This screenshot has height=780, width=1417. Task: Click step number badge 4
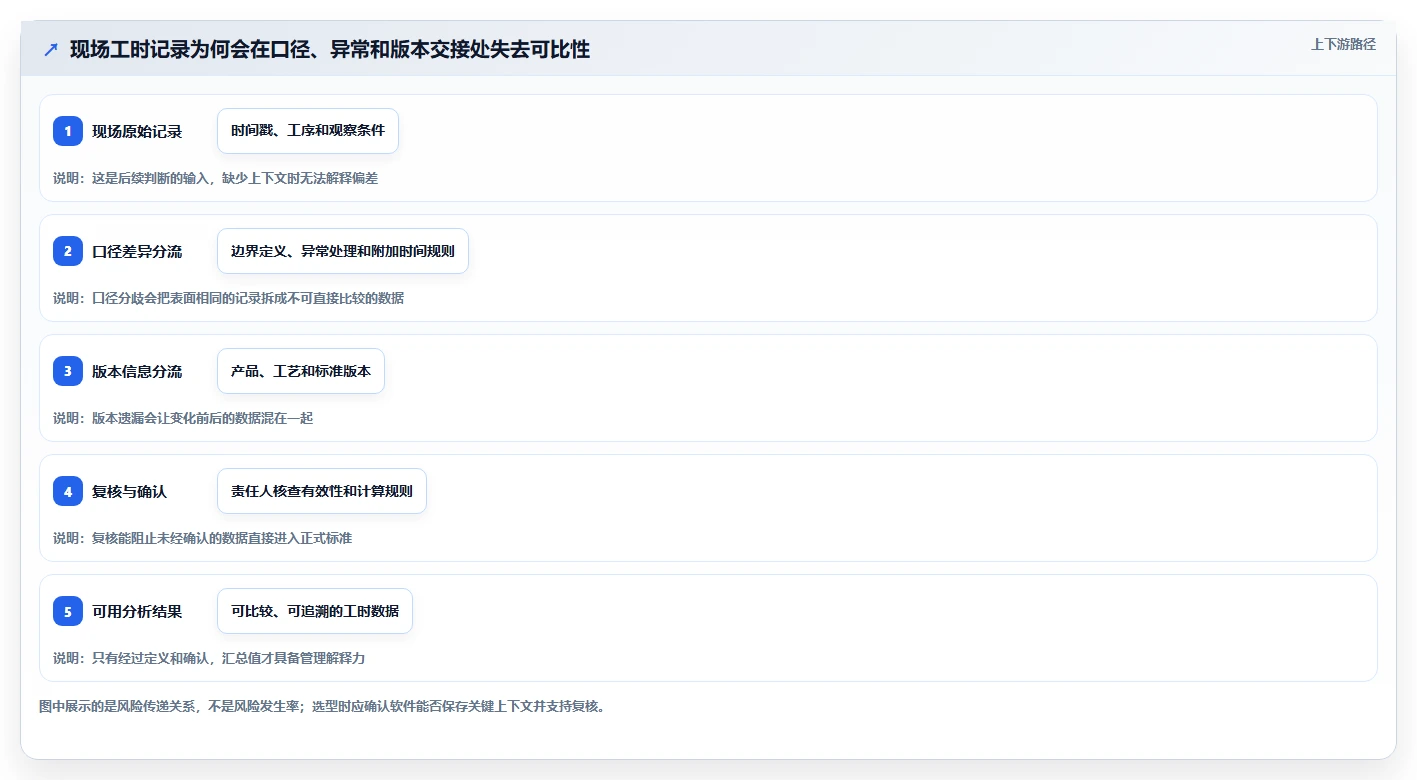[68, 491]
